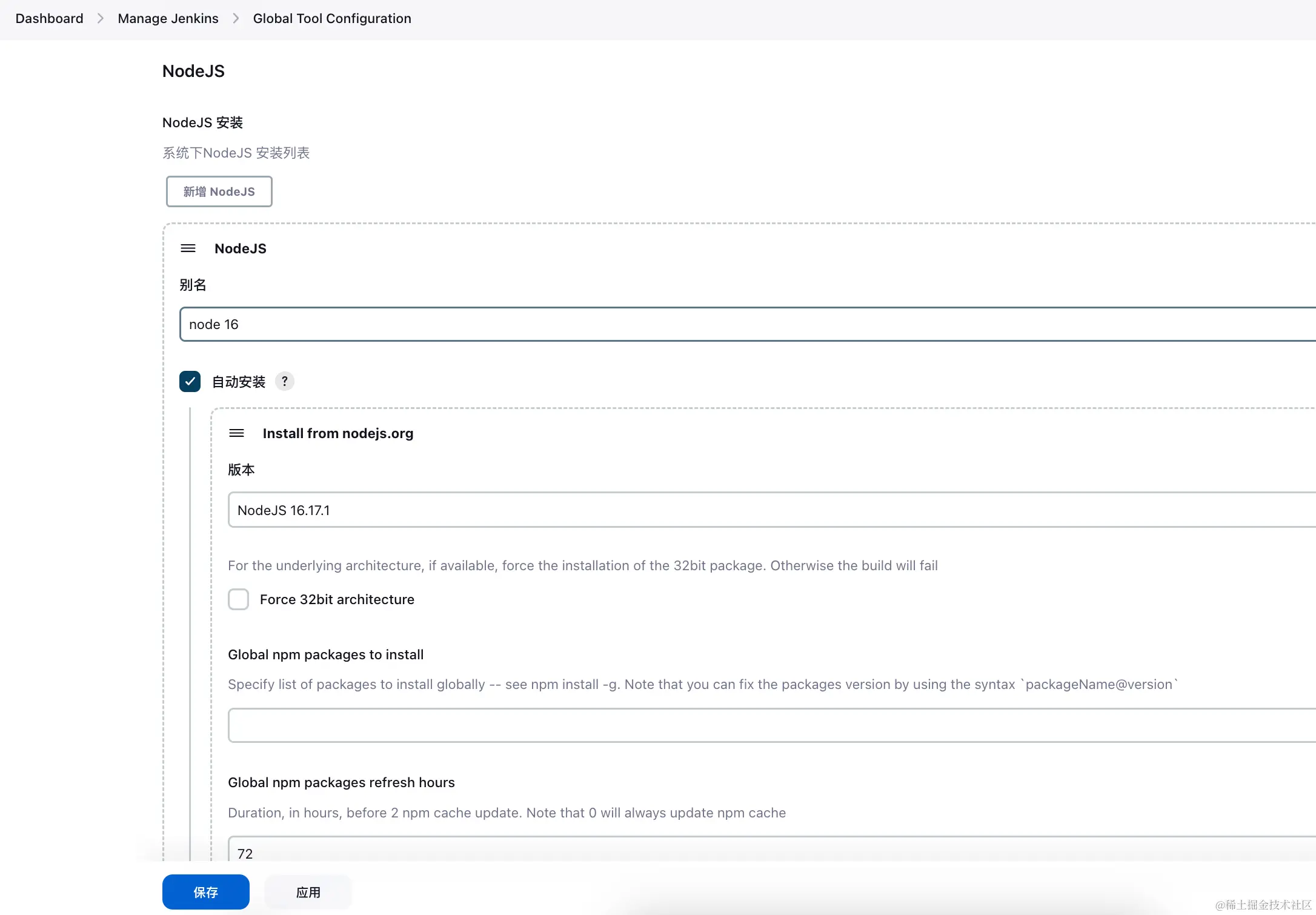Click chevron after Manage Jenkins breadcrumb
This screenshot has height=915, width=1316.
tap(236, 19)
